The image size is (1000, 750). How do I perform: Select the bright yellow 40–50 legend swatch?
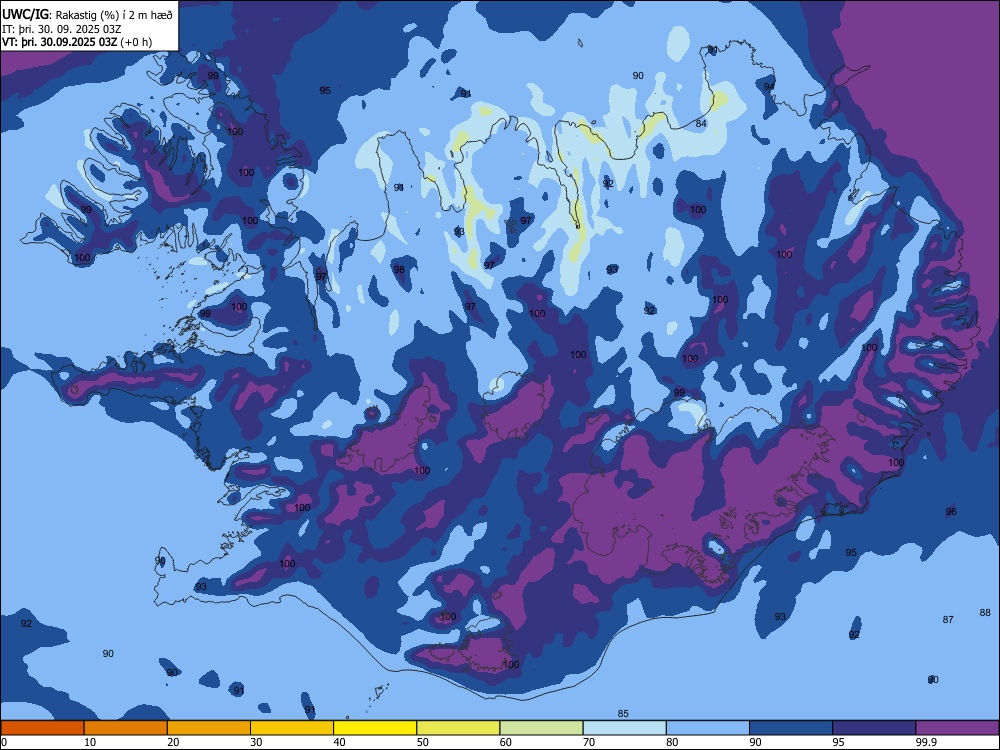pyautogui.click(x=375, y=728)
